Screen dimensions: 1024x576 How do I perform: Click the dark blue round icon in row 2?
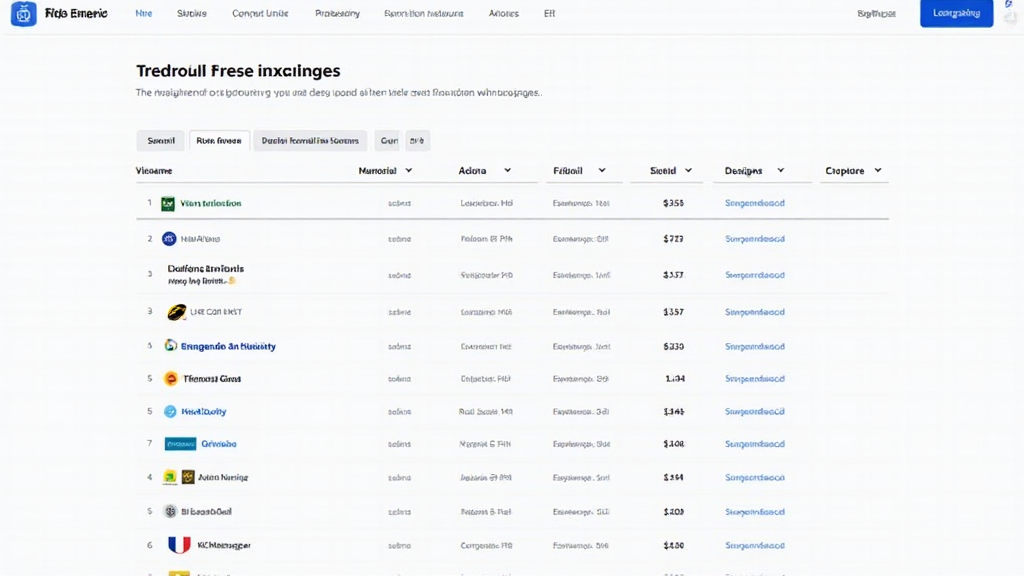tap(169, 239)
